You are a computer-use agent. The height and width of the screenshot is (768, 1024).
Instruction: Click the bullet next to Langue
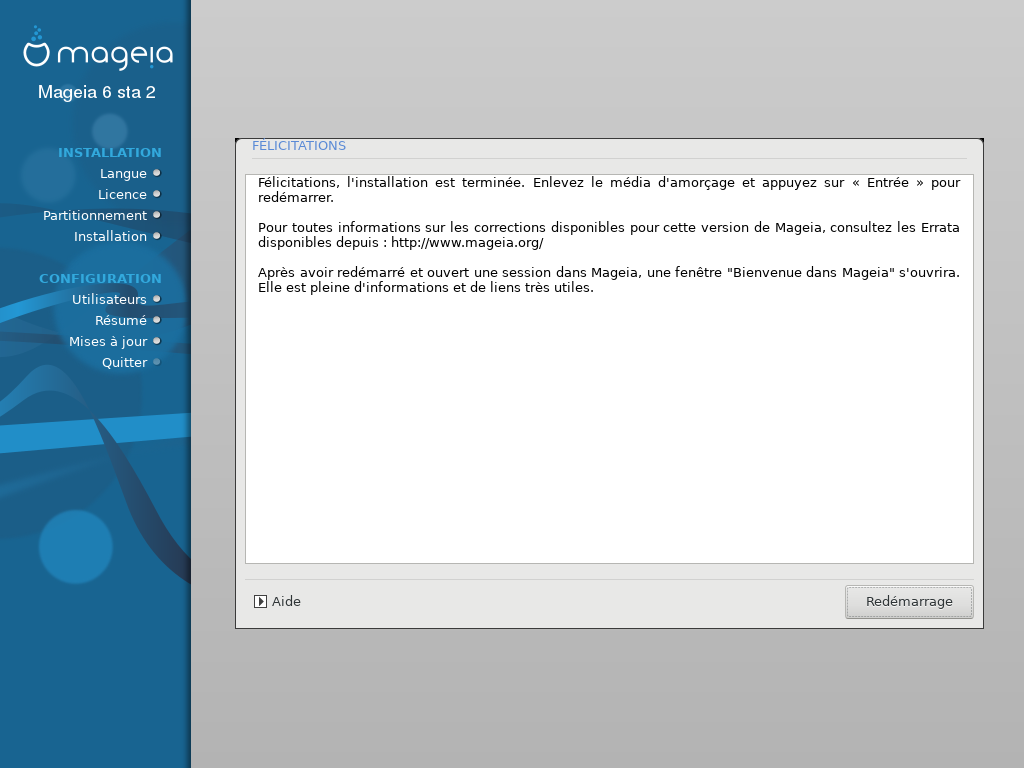pos(157,173)
